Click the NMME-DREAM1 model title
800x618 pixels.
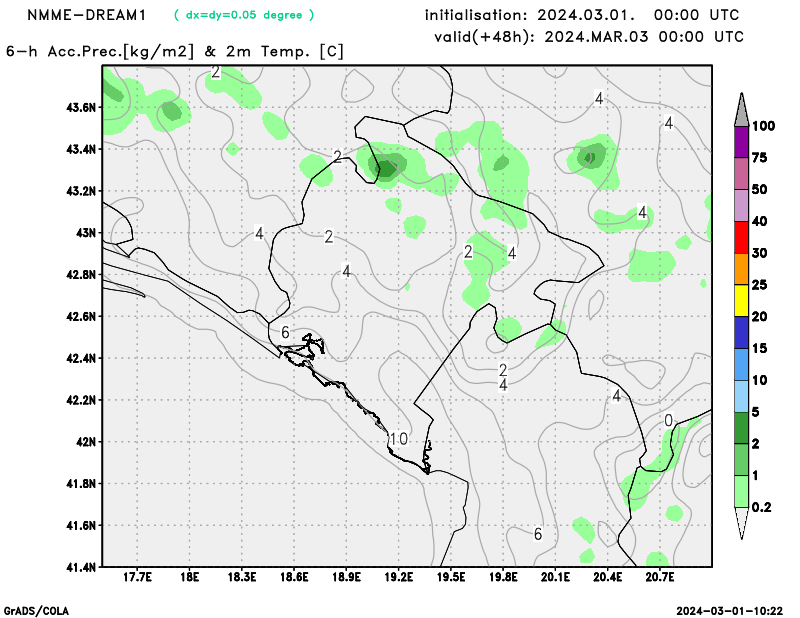(86, 15)
